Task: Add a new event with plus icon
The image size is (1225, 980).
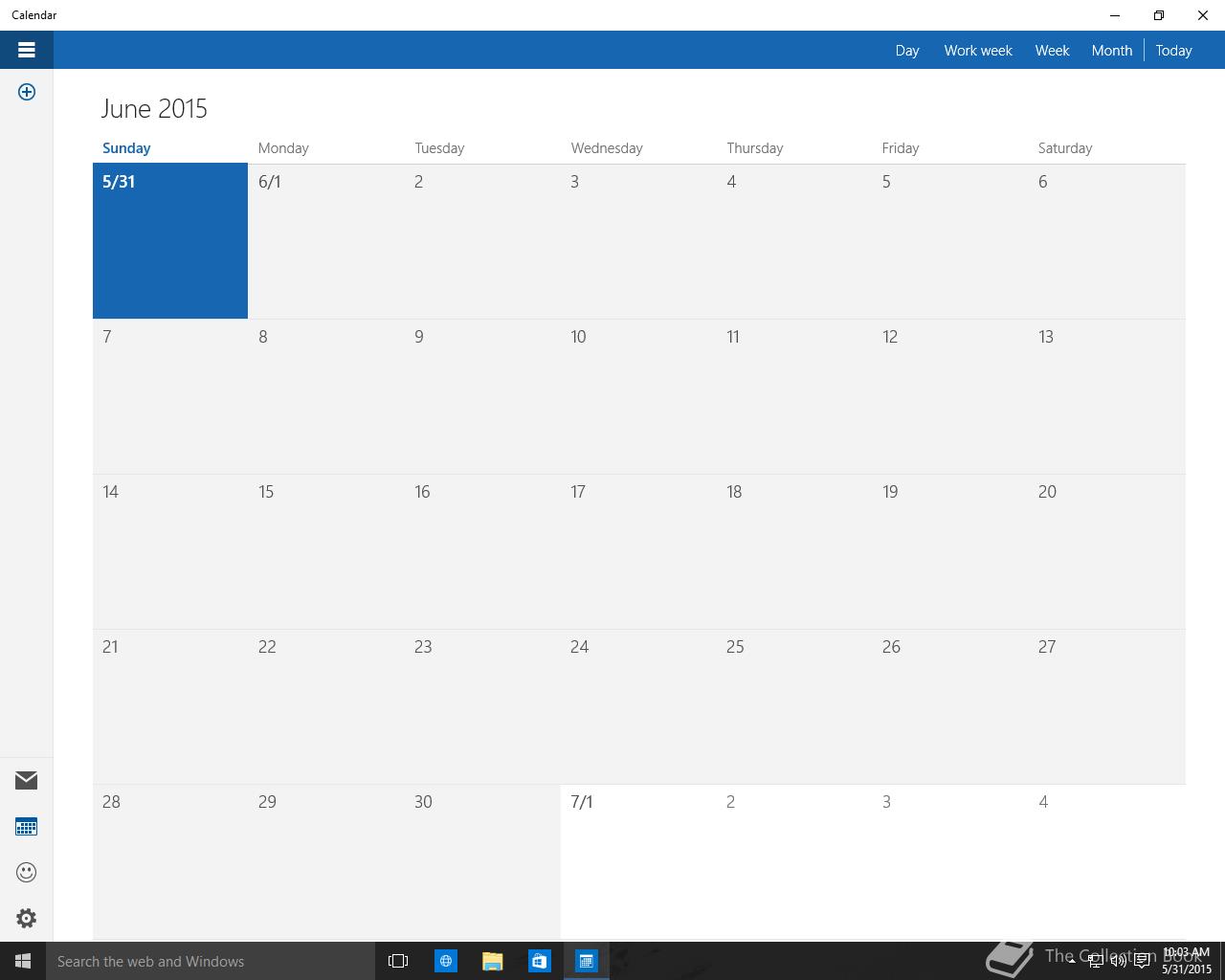Action: point(27,92)
